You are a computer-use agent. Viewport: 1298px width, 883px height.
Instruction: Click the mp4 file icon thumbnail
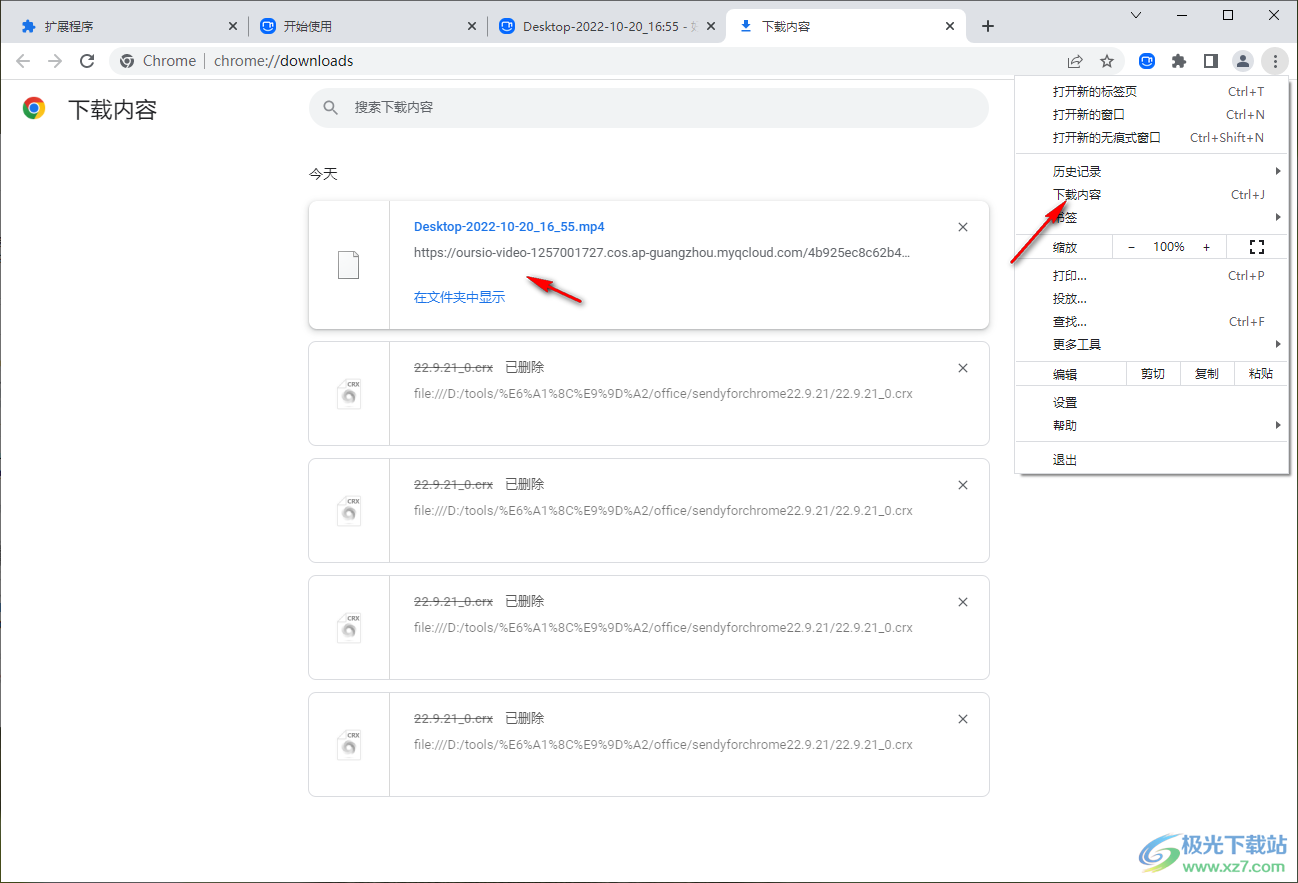pos(348,265)
